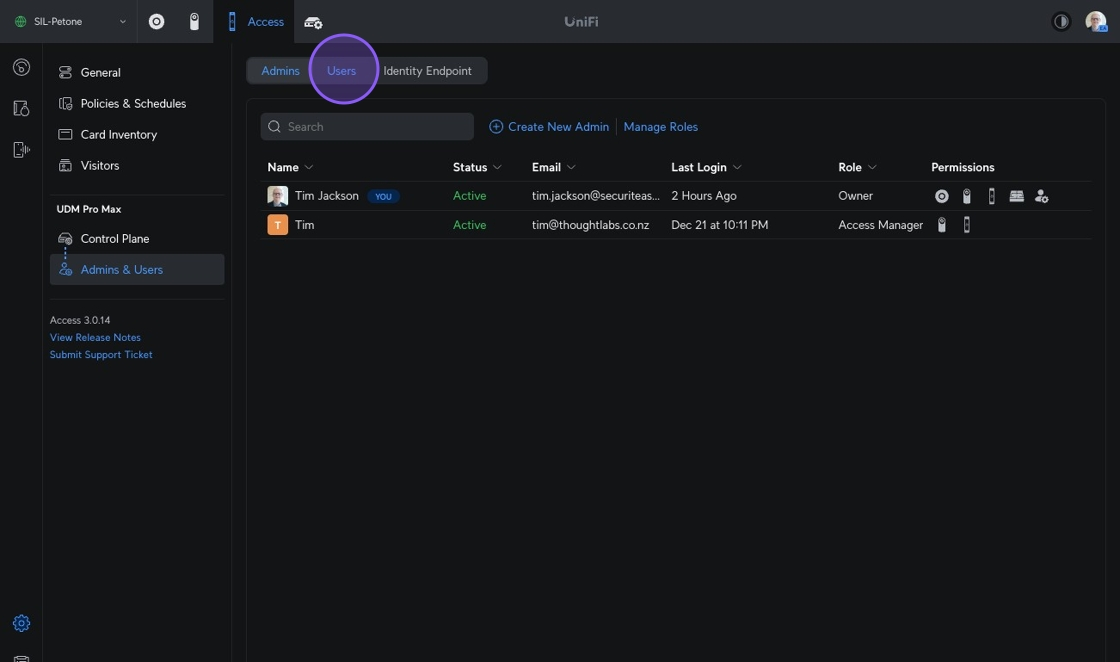Switch to the Identity Endpoint tab
The width and height of the screenshot is (1120, 662).
tap(427, 71)
